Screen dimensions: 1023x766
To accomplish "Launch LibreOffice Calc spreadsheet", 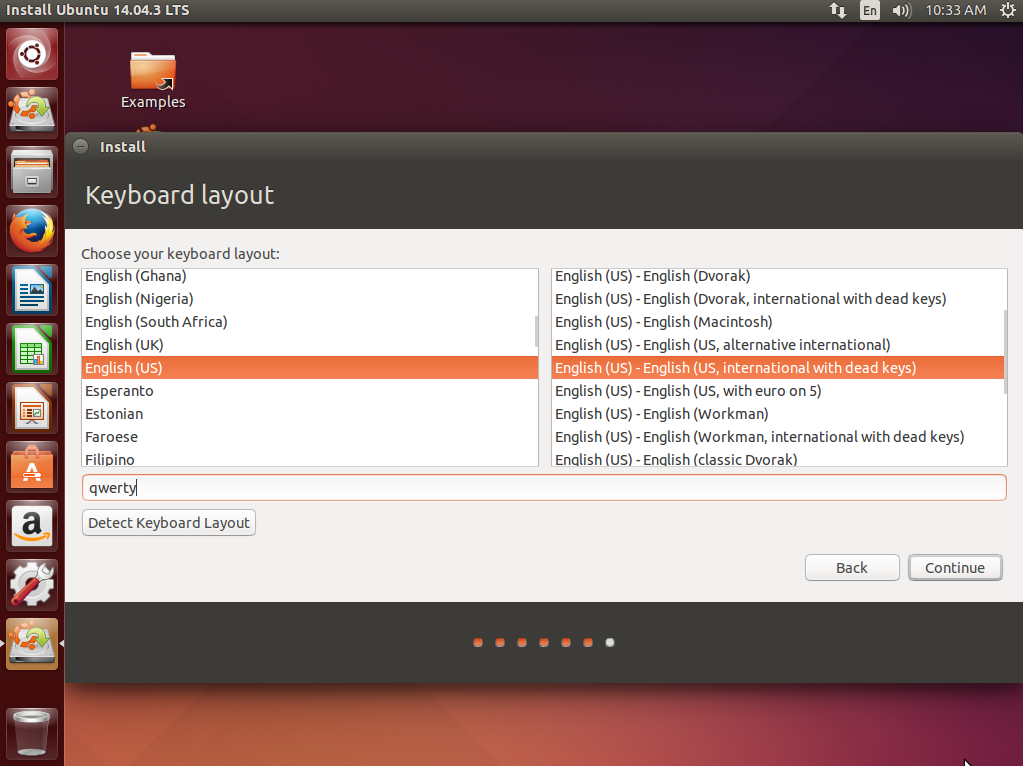I will coord(32,349).
